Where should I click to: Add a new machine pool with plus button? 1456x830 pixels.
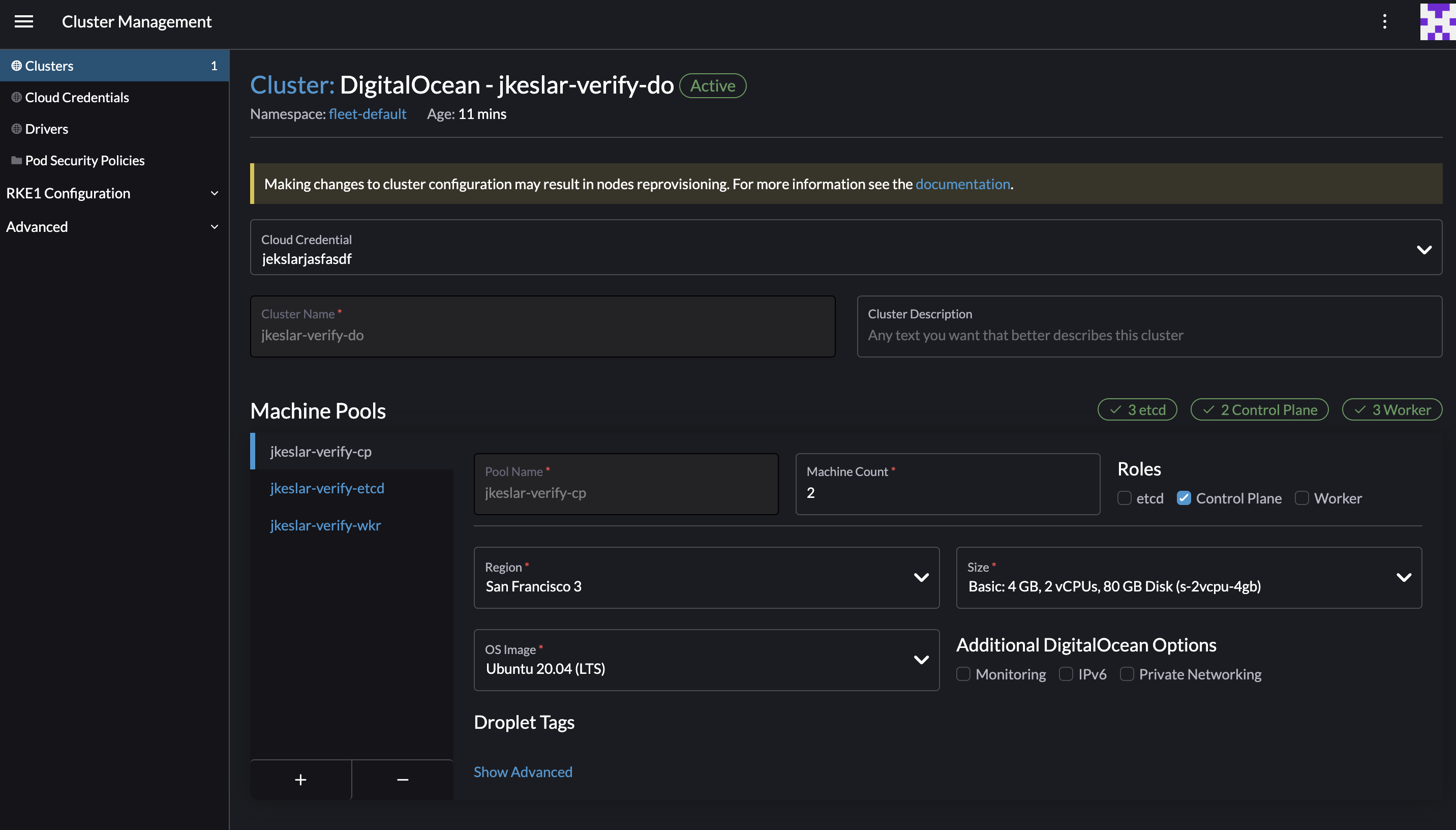[300, 779]
